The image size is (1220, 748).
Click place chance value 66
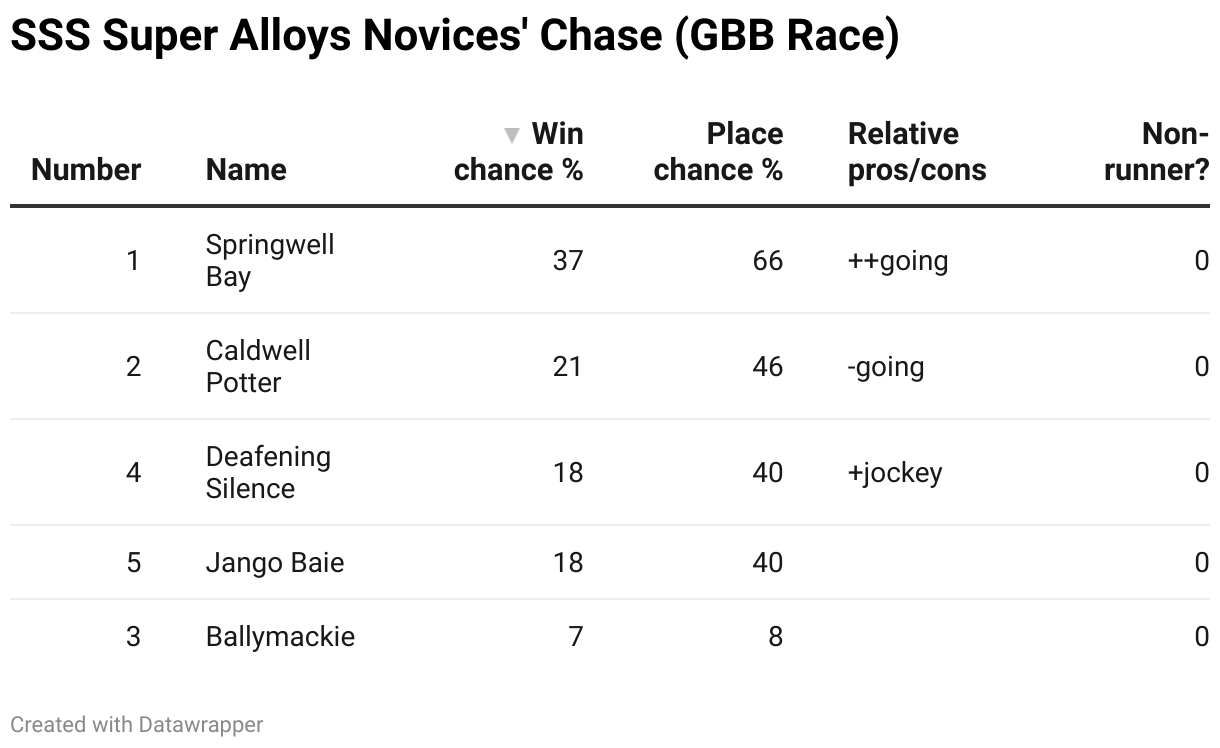(767, 261)
